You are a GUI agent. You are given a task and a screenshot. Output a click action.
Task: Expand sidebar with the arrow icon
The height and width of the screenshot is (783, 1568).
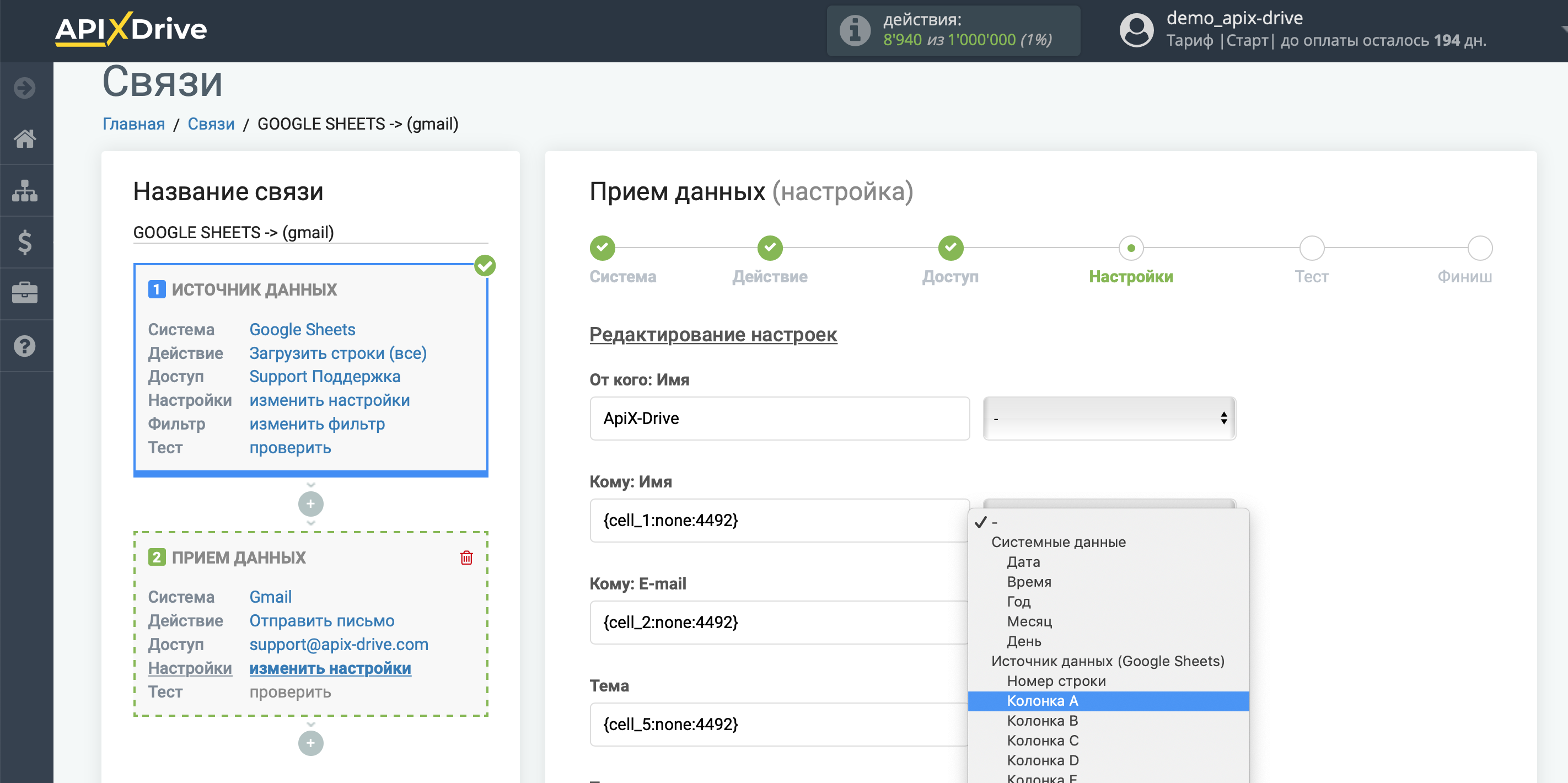[25, 88]
